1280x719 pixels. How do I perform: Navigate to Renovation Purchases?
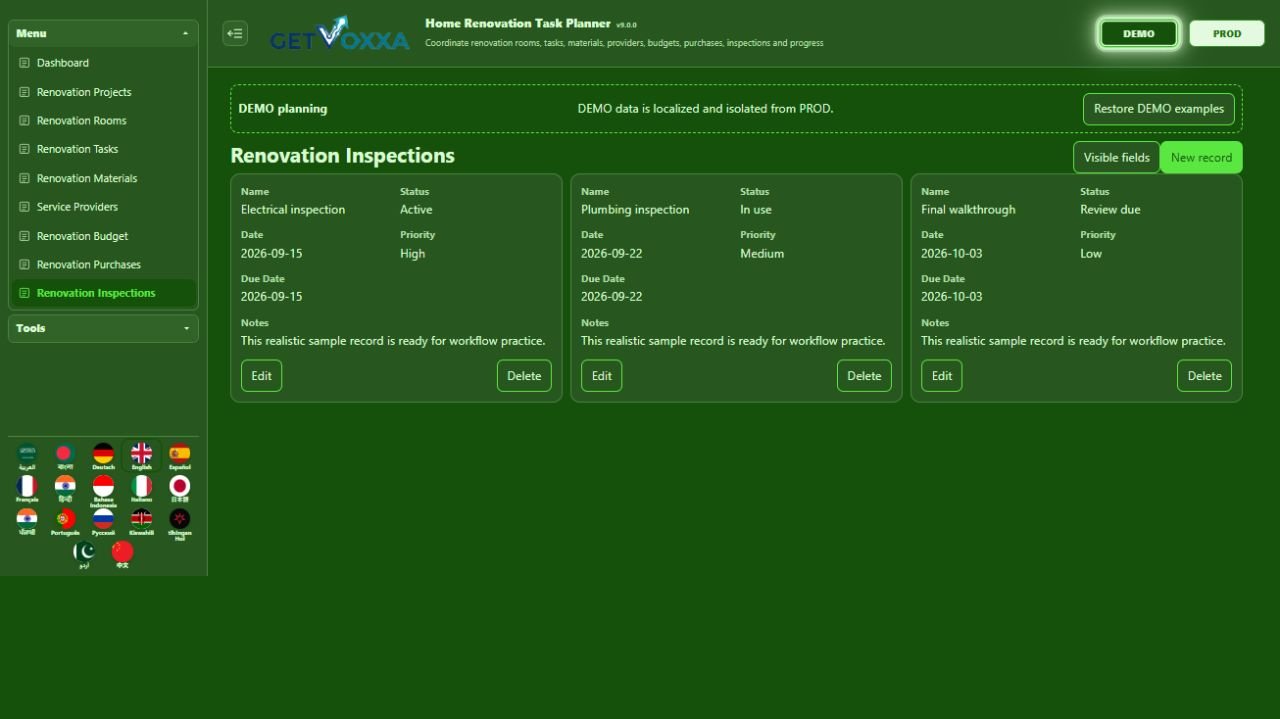coord(103,265)
